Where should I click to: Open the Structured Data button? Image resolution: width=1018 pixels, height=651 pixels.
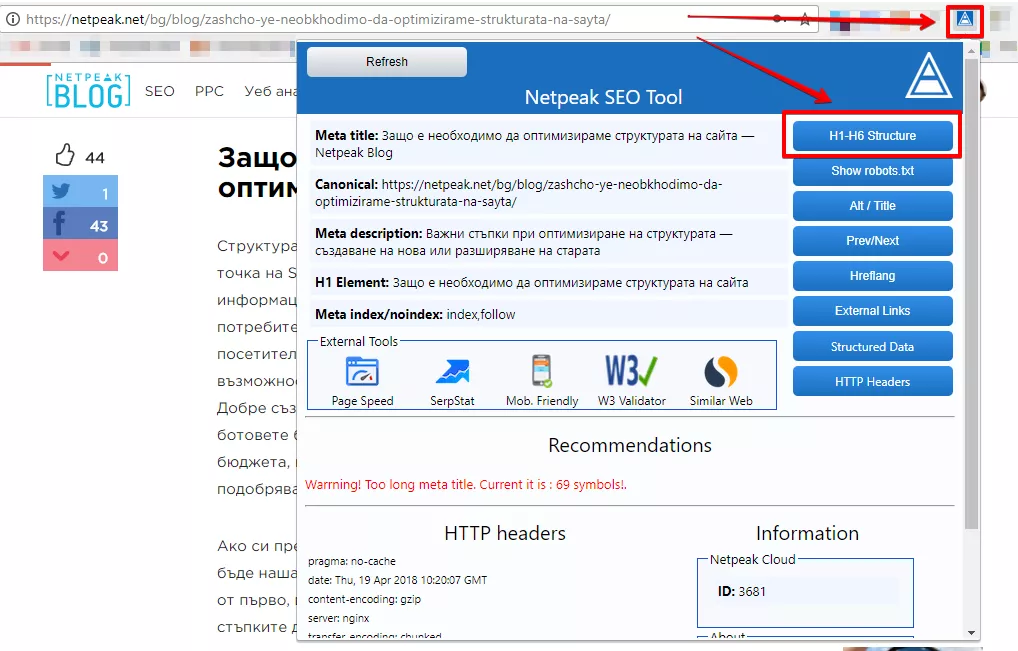(x=873, y=347)
